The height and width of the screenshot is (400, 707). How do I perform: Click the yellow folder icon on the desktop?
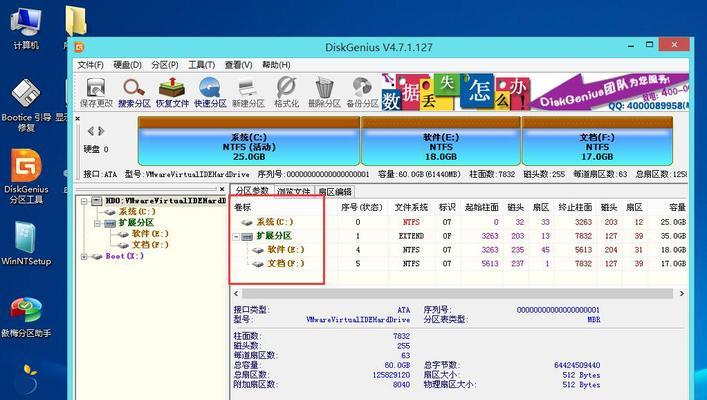[x=76, y=20]
